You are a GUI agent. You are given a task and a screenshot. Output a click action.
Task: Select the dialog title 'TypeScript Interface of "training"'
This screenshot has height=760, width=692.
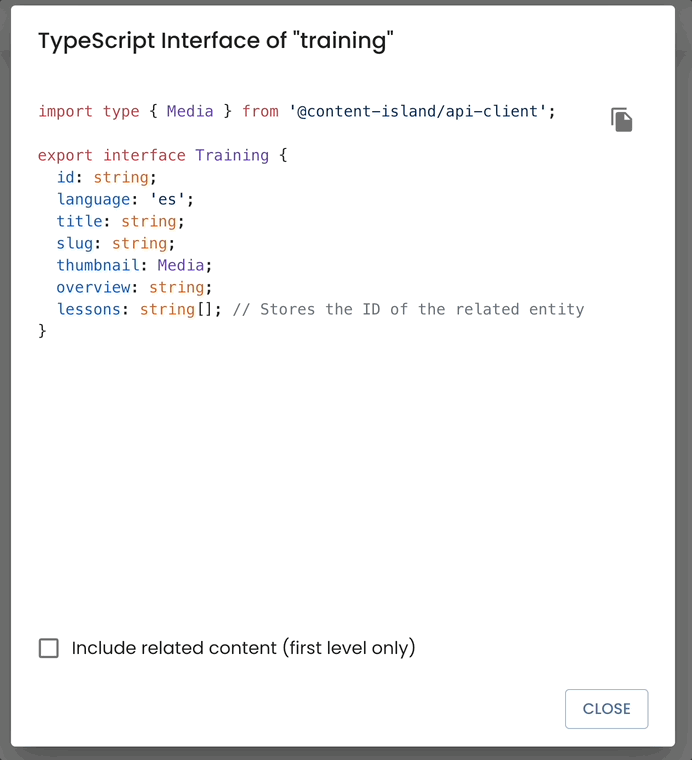pos(216,40)
